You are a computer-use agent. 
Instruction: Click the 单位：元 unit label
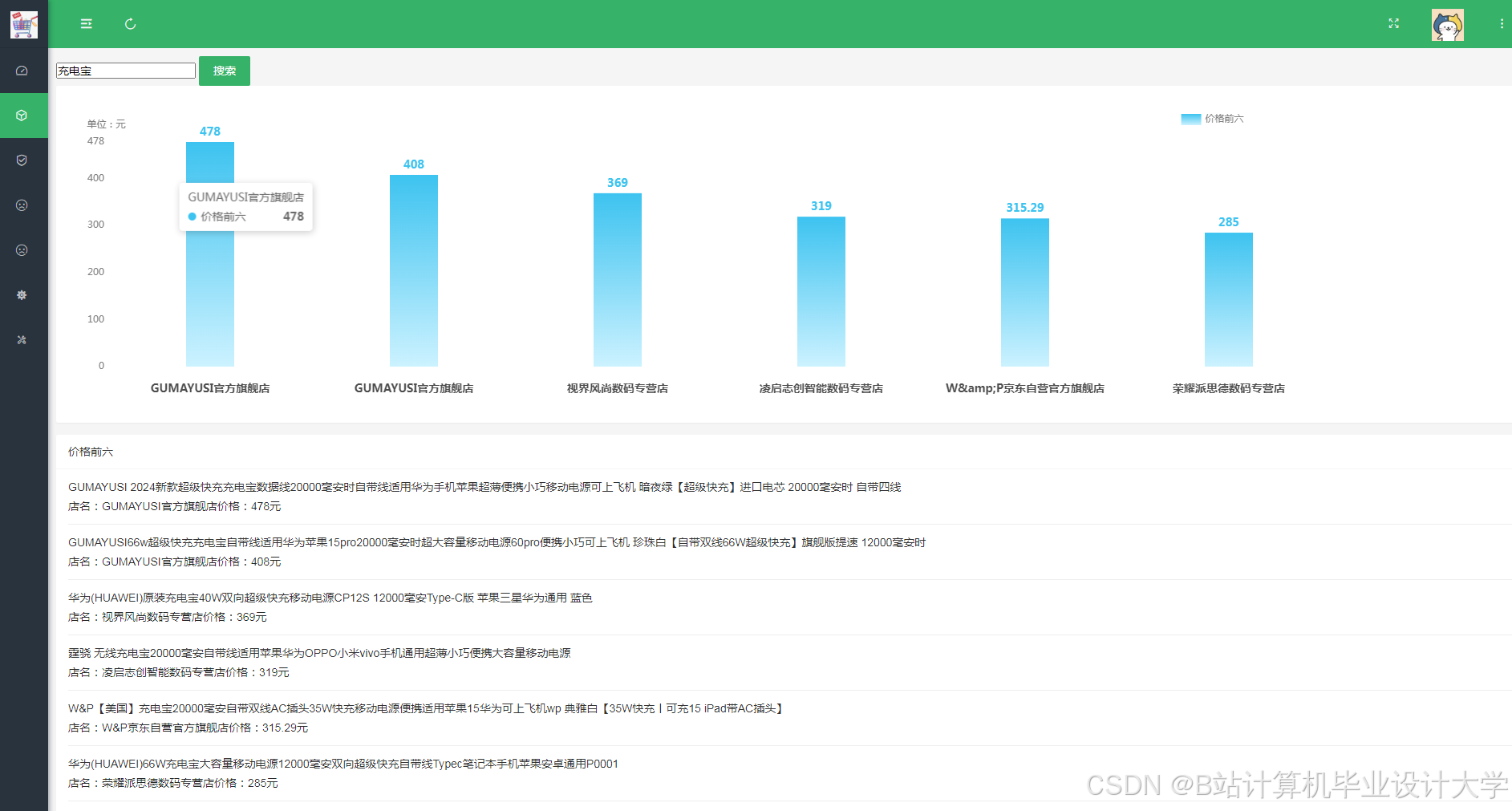107,124
